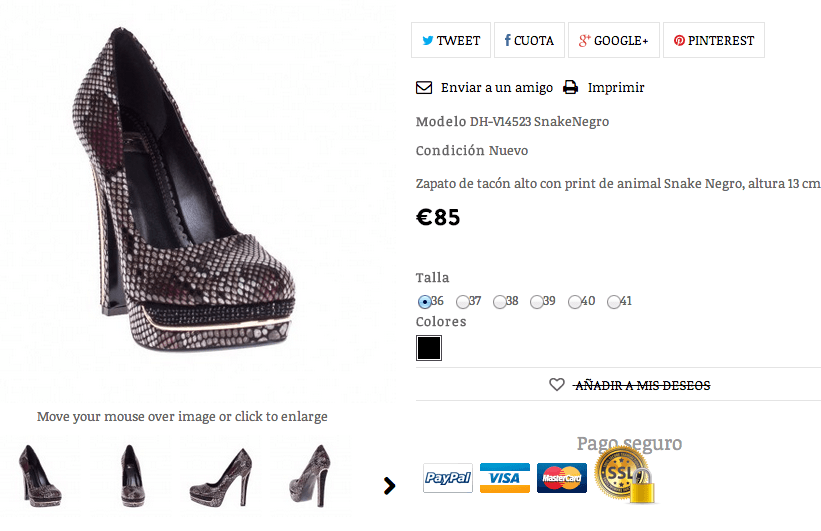View first shoe thumbnail image

(39, 475)
